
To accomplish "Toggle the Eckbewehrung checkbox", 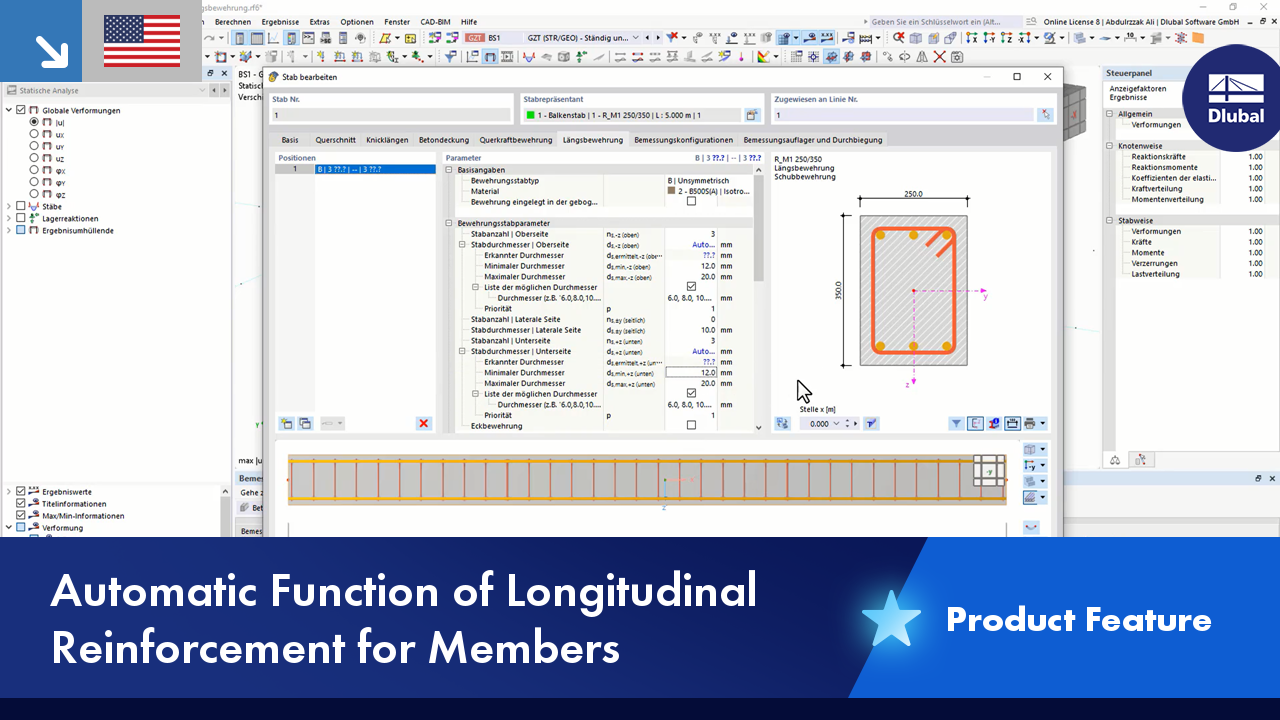I will coord(691,426).
